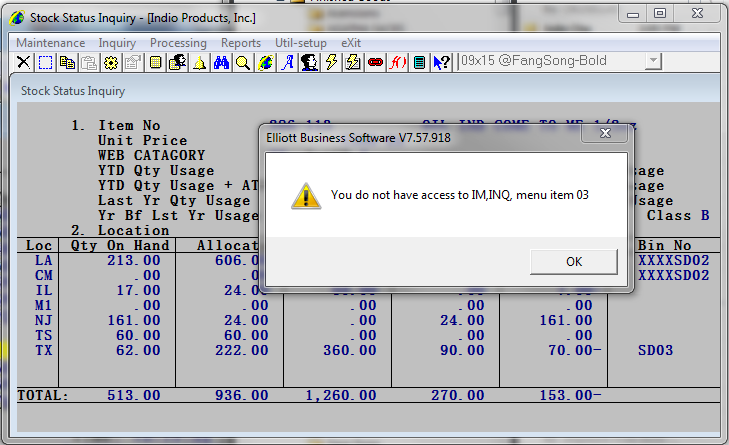Click Qty On Hand value 213.00
The height and width of the screenshot is (445, 729).
[x=134, y=260]
